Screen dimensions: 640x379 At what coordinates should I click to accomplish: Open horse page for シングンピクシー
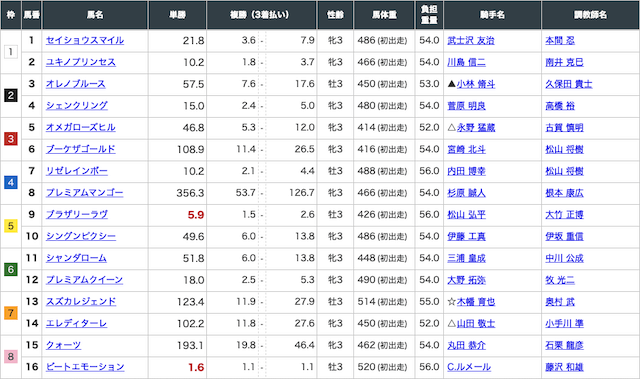pos(81,236)
